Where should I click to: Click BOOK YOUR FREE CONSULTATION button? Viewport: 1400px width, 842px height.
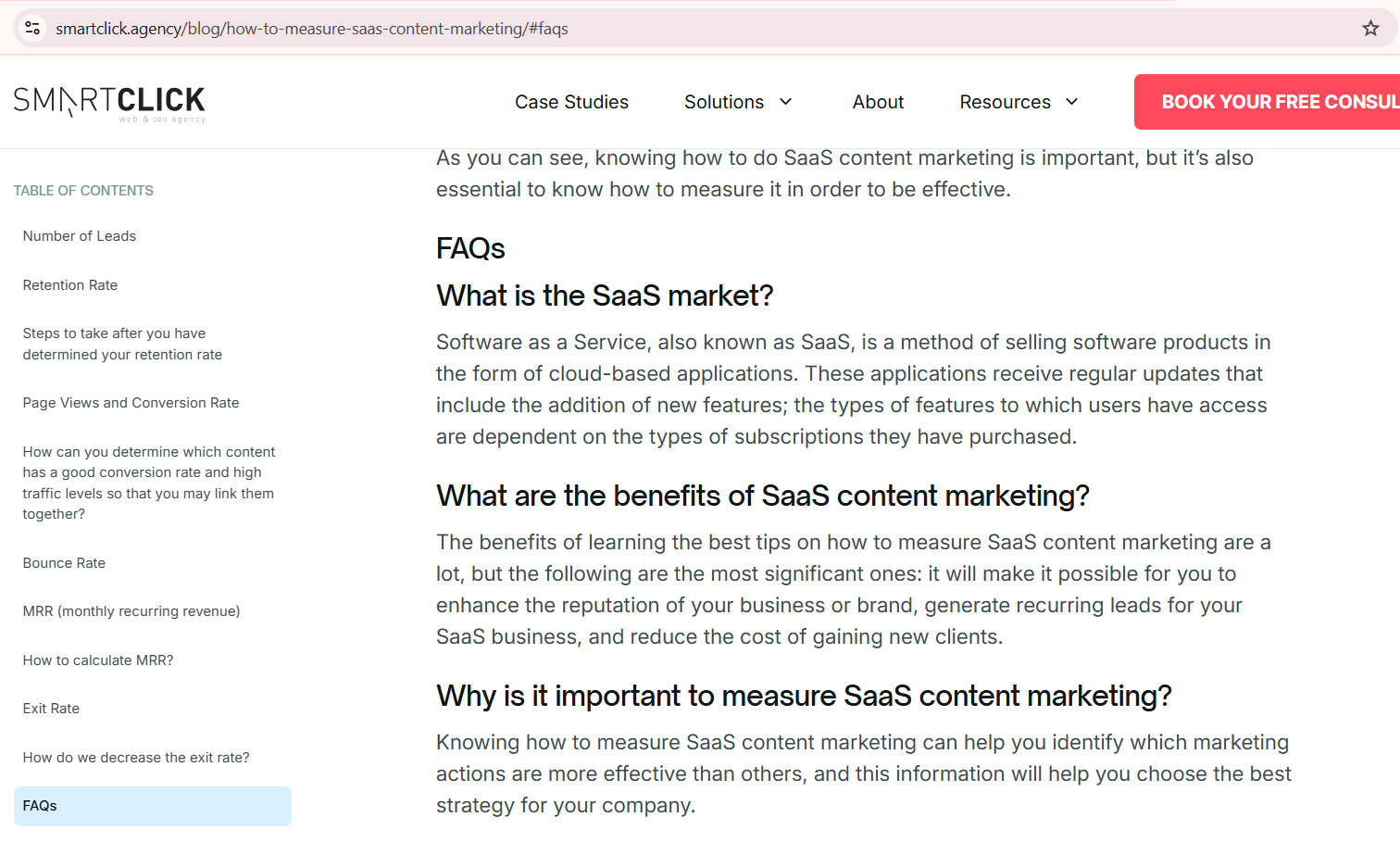(1278, 102)
